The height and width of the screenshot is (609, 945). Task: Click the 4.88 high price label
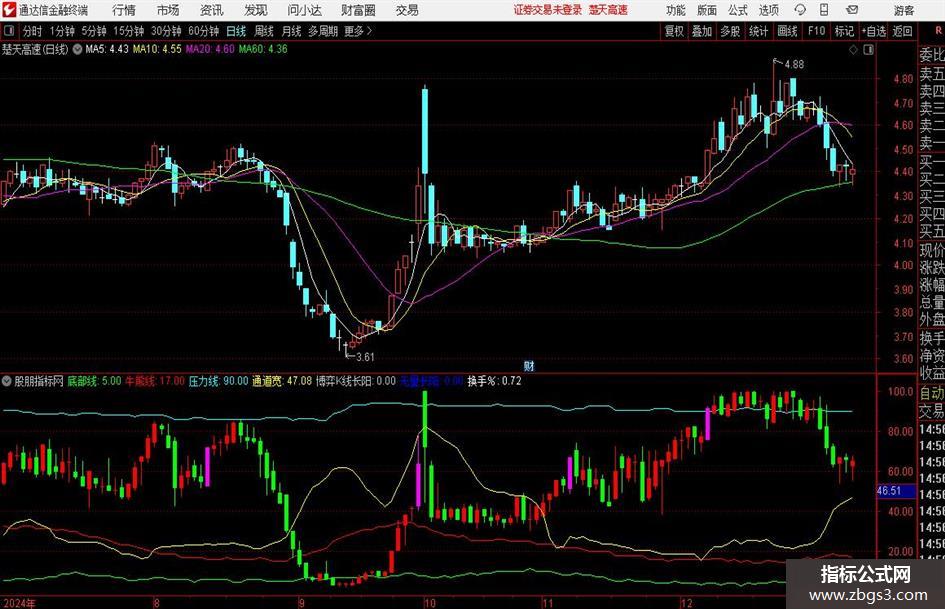coord(794,64)
